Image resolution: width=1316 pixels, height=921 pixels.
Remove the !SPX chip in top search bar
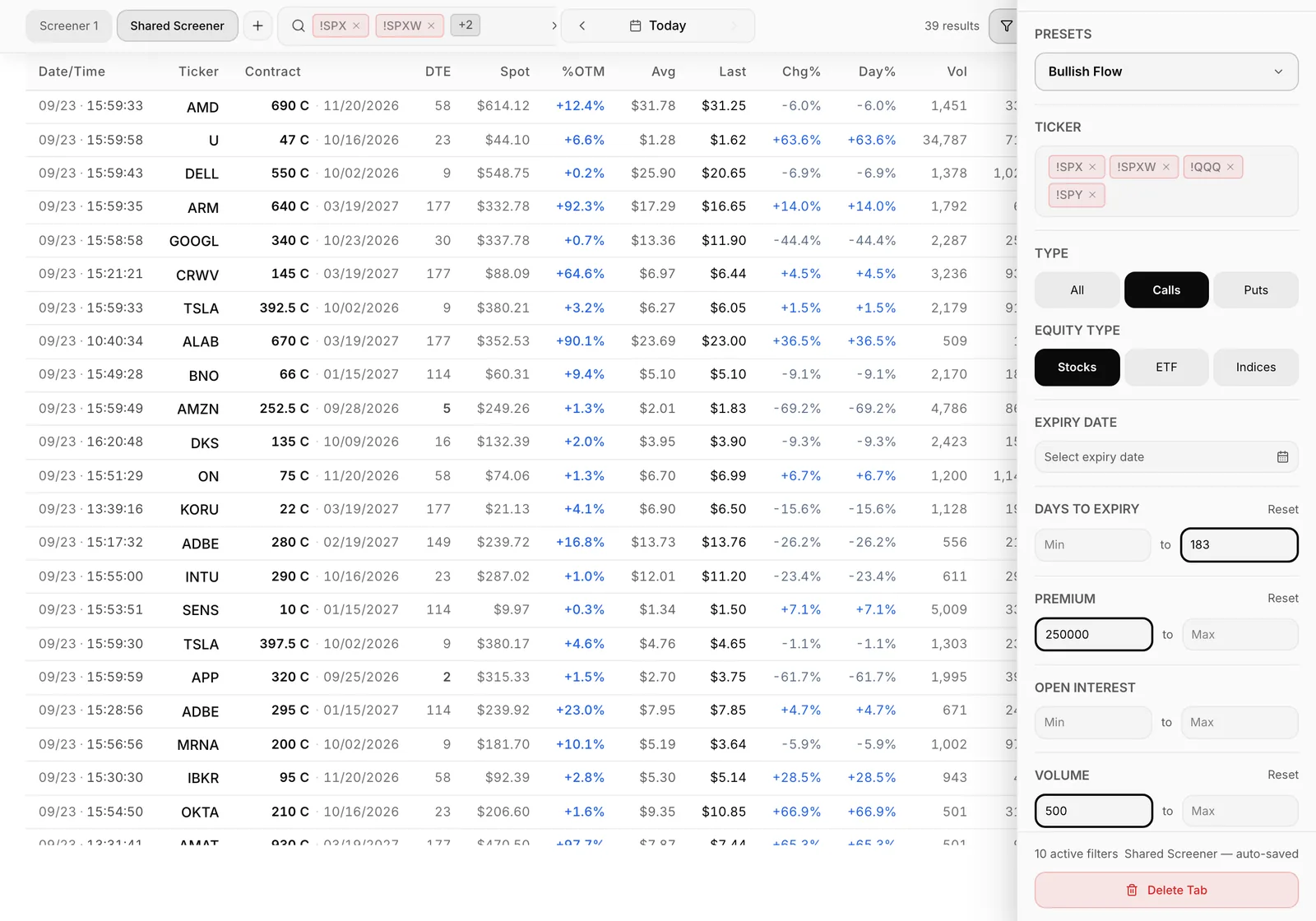[356, 25]
